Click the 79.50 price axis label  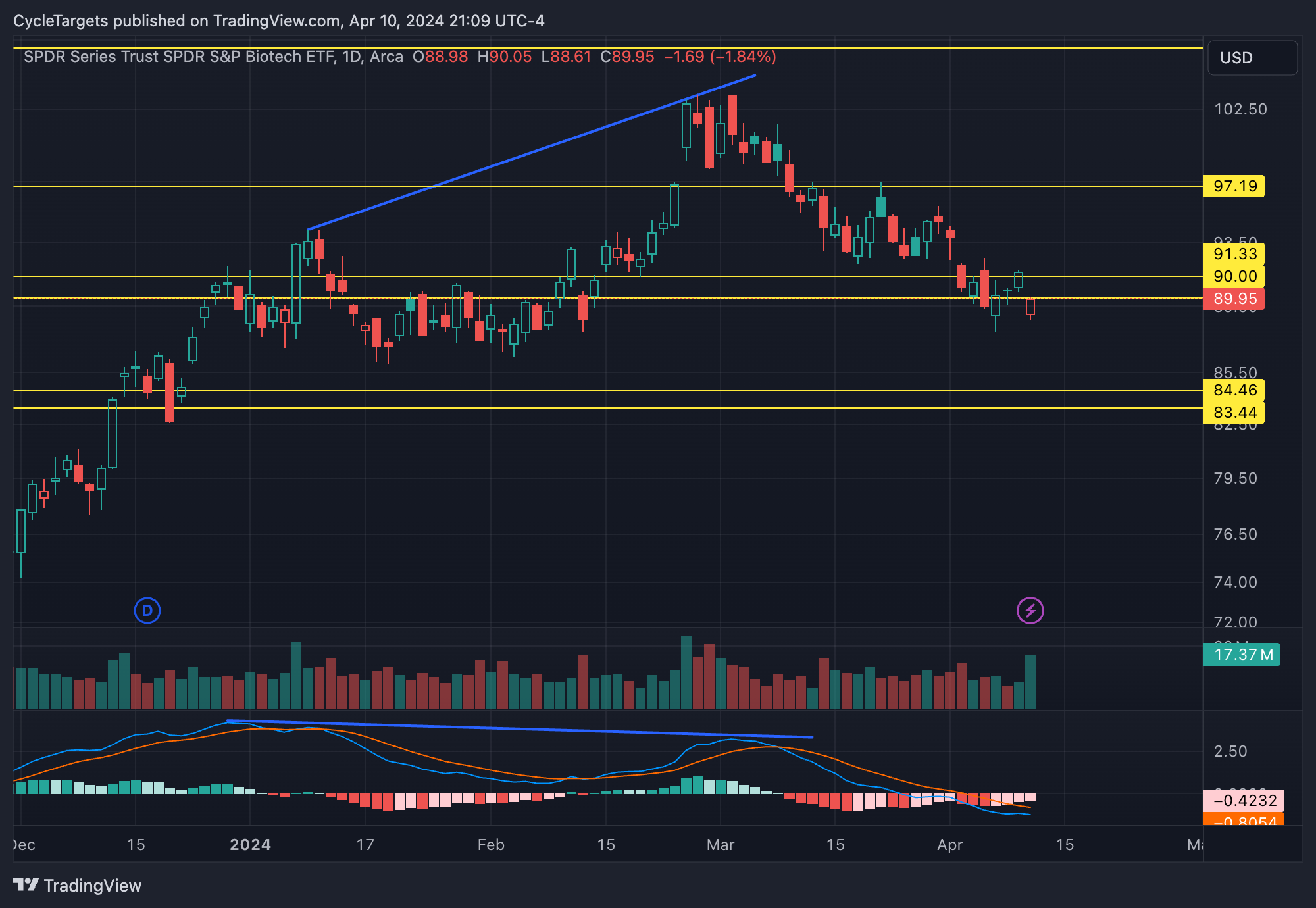pos(1236,478)
